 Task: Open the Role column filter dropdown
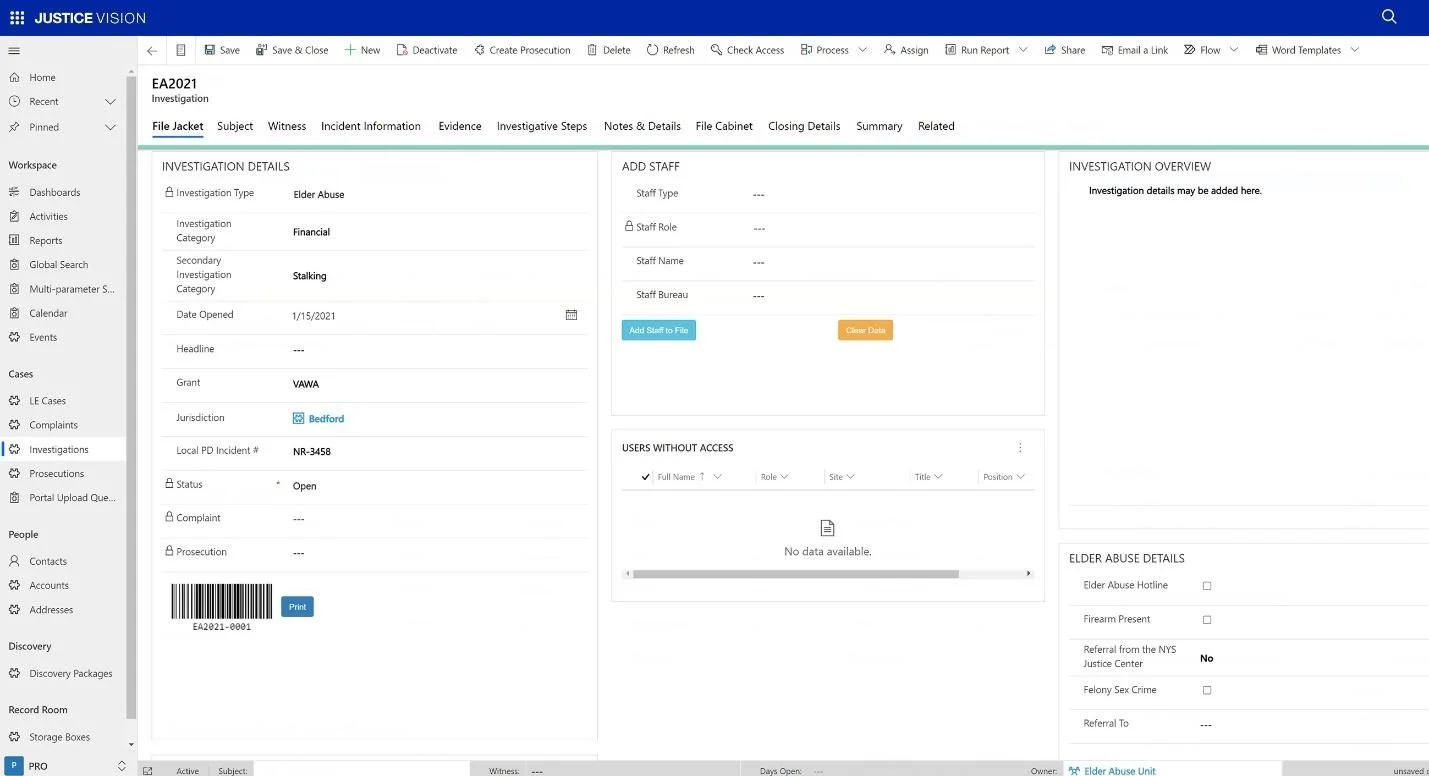coord(784,477)
